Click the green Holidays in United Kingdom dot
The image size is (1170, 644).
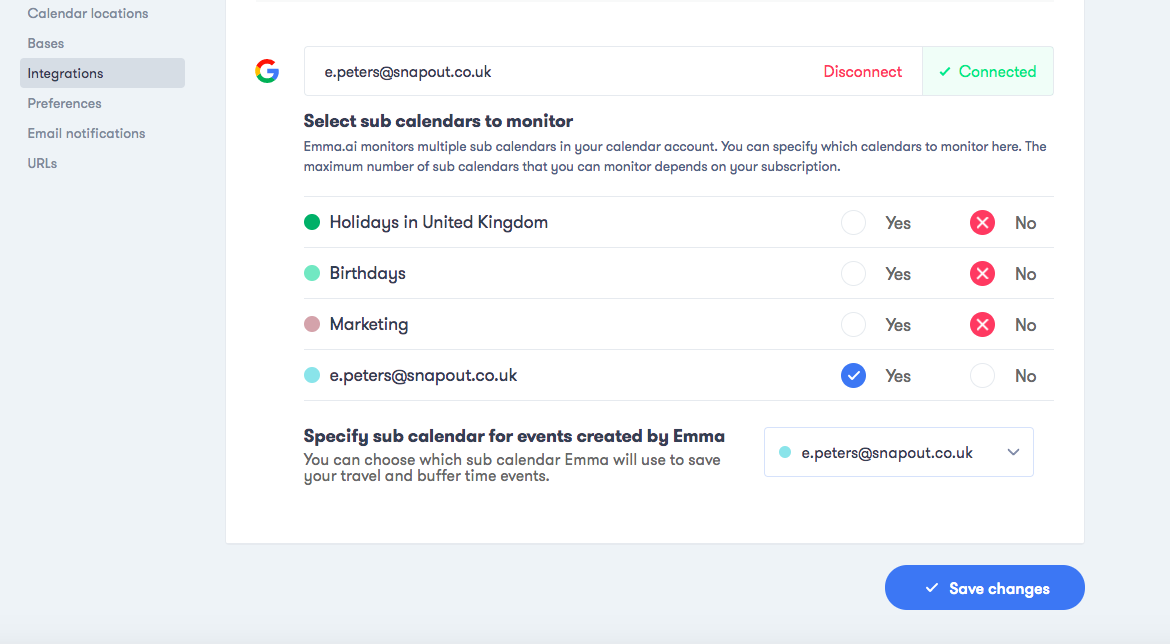click(x=312, y=222)
